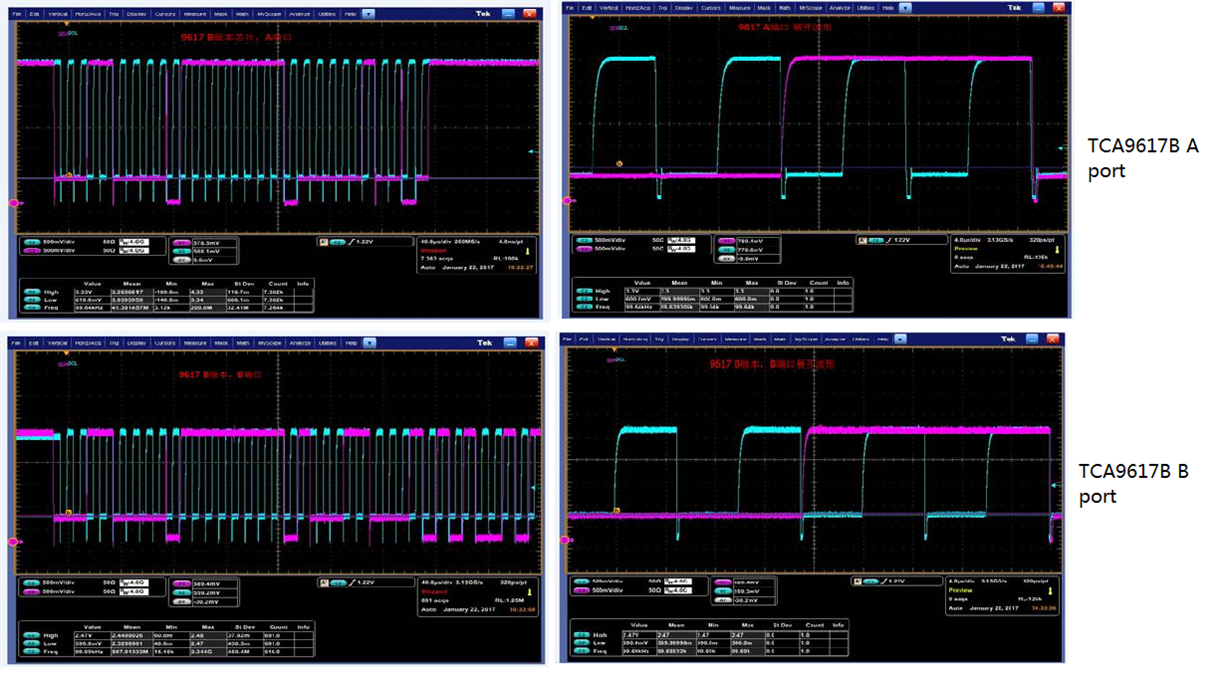
Task: Open Display menu in top-right scope window
Action: tap(683, 8)
